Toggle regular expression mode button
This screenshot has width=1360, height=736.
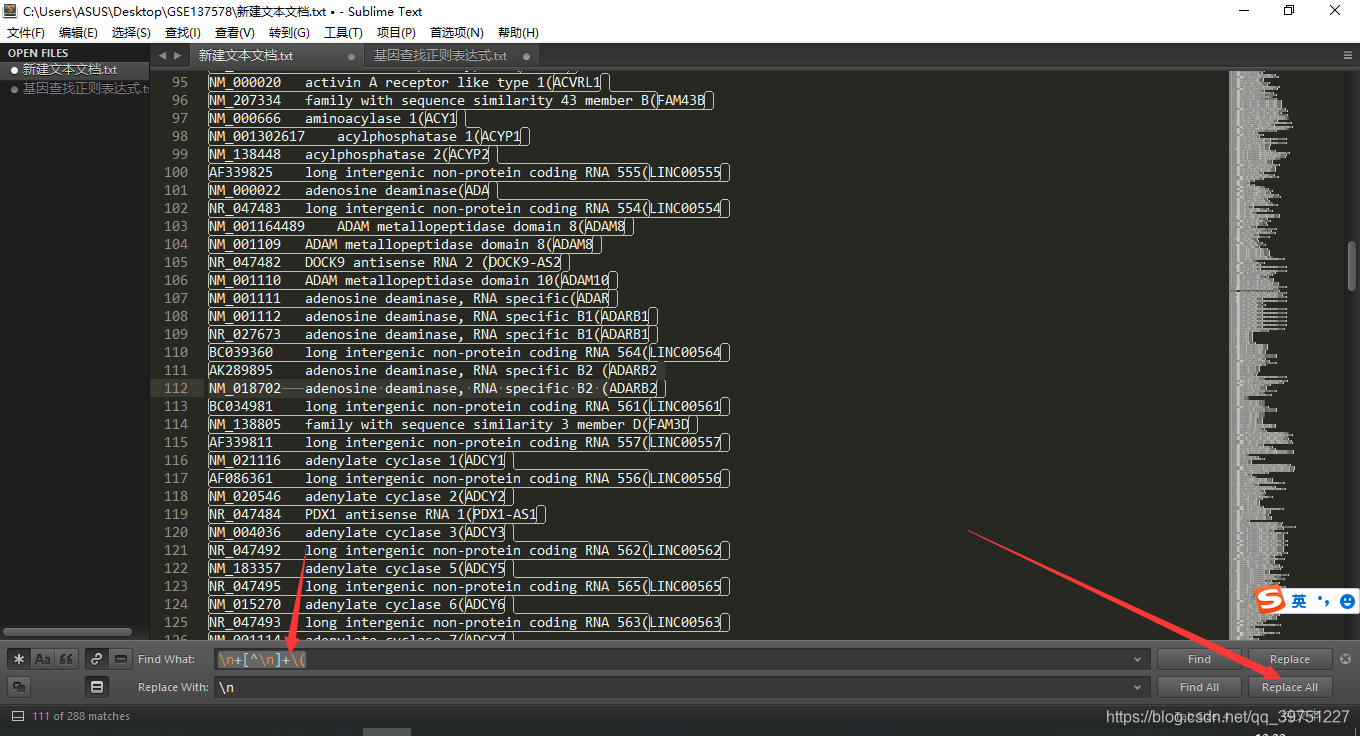pyautogui.click(x=19, y=659)
